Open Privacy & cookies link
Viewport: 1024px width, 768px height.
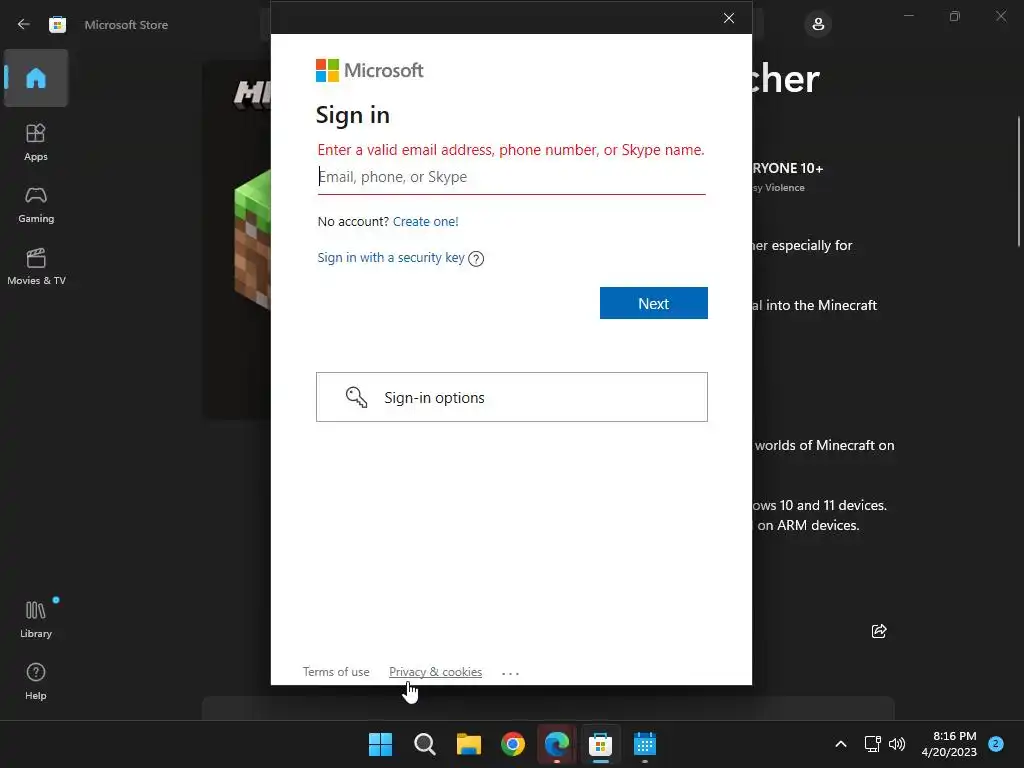(436, 672)
